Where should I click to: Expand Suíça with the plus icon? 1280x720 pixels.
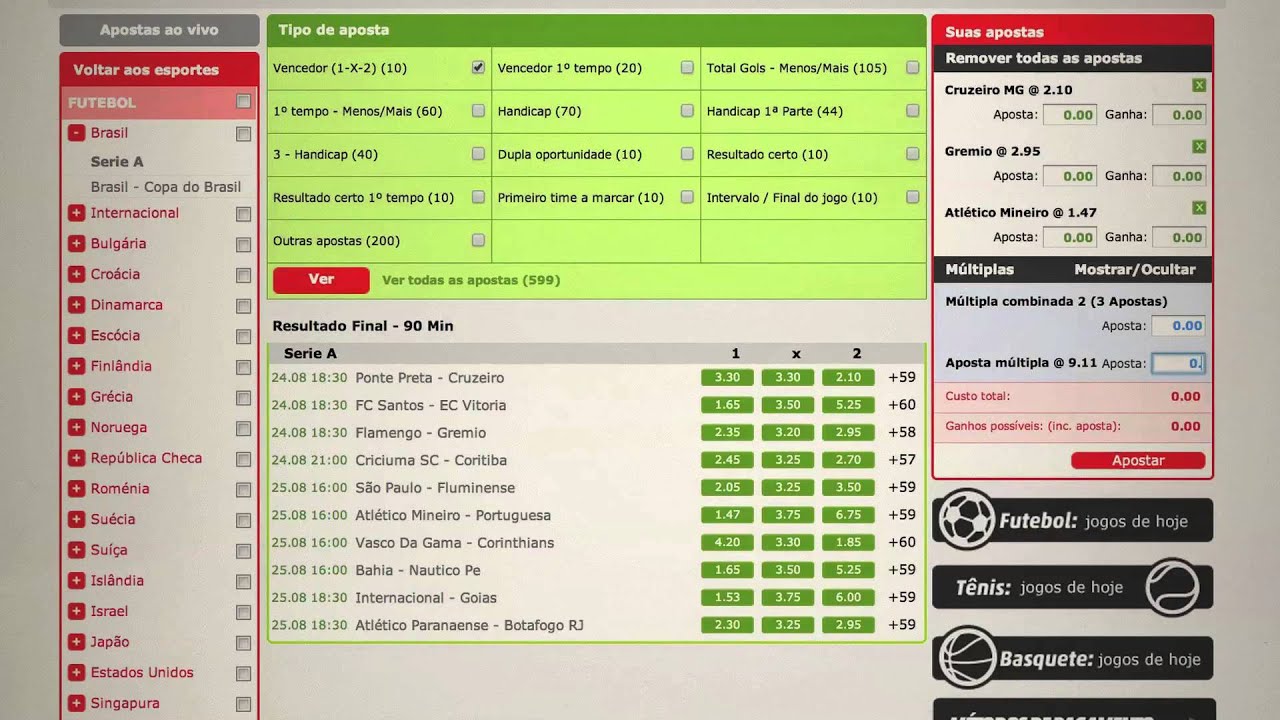click(x=76, y=550)
